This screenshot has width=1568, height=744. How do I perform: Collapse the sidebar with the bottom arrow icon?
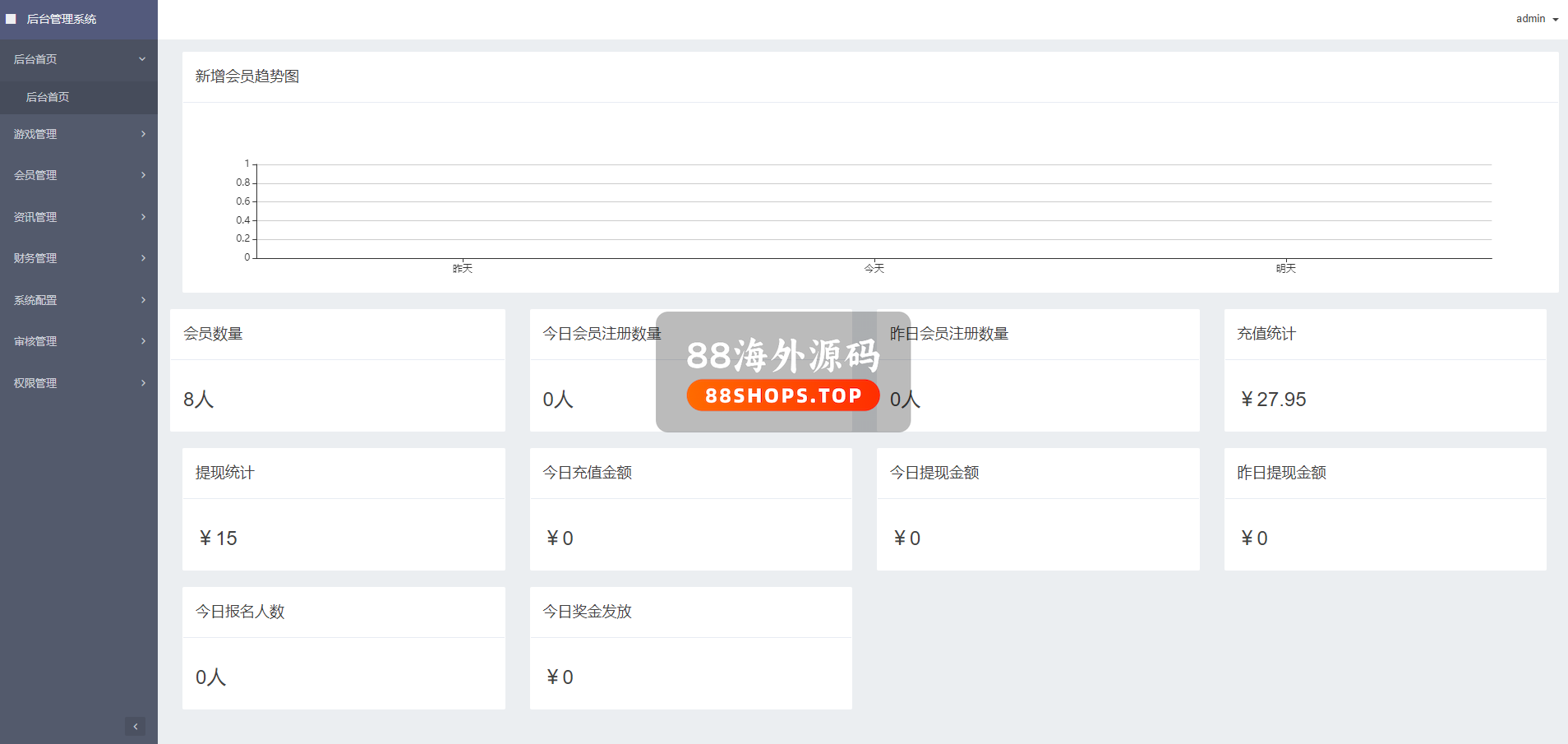pyautogui.click(x=136, y=726)
